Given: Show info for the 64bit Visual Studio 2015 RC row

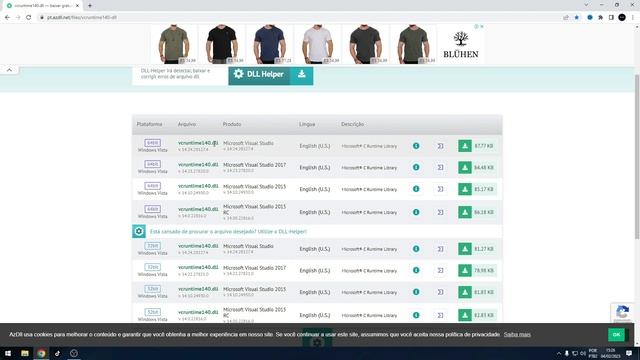Looking at the screenshot, I should [x=416, y=212].
